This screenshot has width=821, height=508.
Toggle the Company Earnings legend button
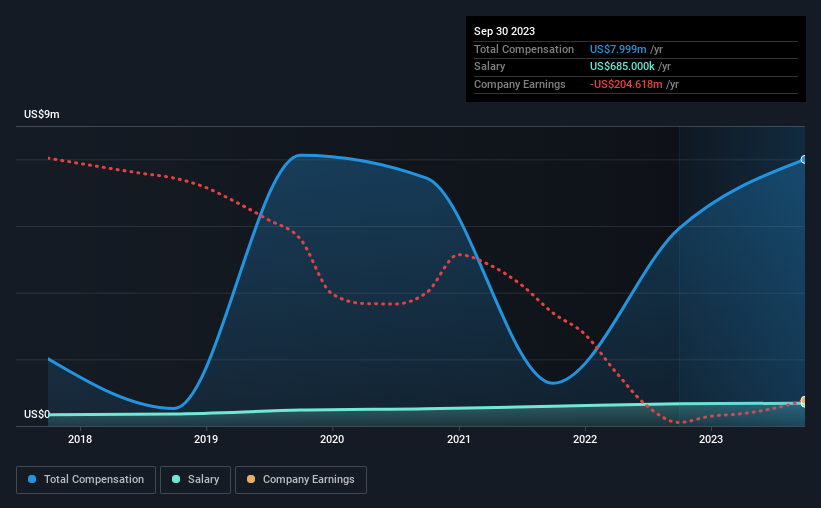coord(301,480)
